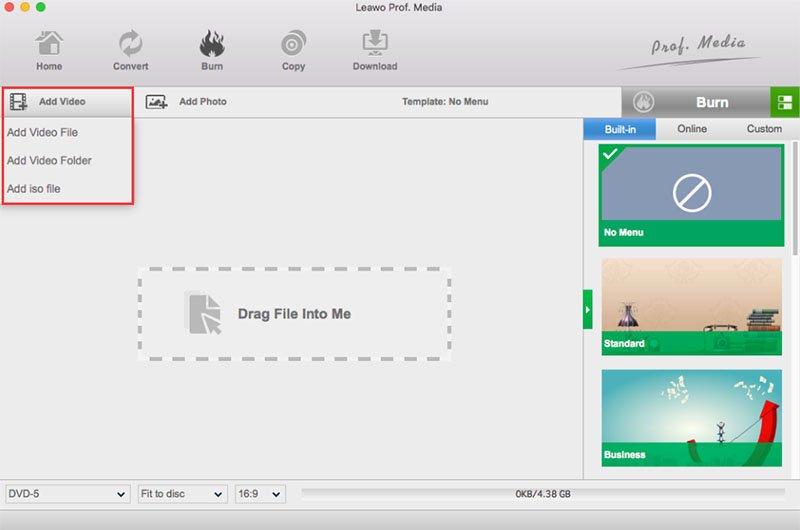
Task: Open the Fit to disc quality dropdown
Action: [182, 494]
